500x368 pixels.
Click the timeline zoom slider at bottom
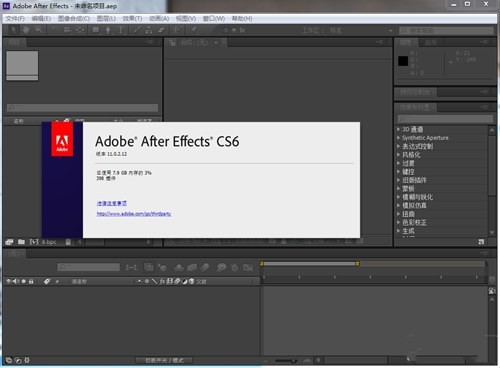286,360
